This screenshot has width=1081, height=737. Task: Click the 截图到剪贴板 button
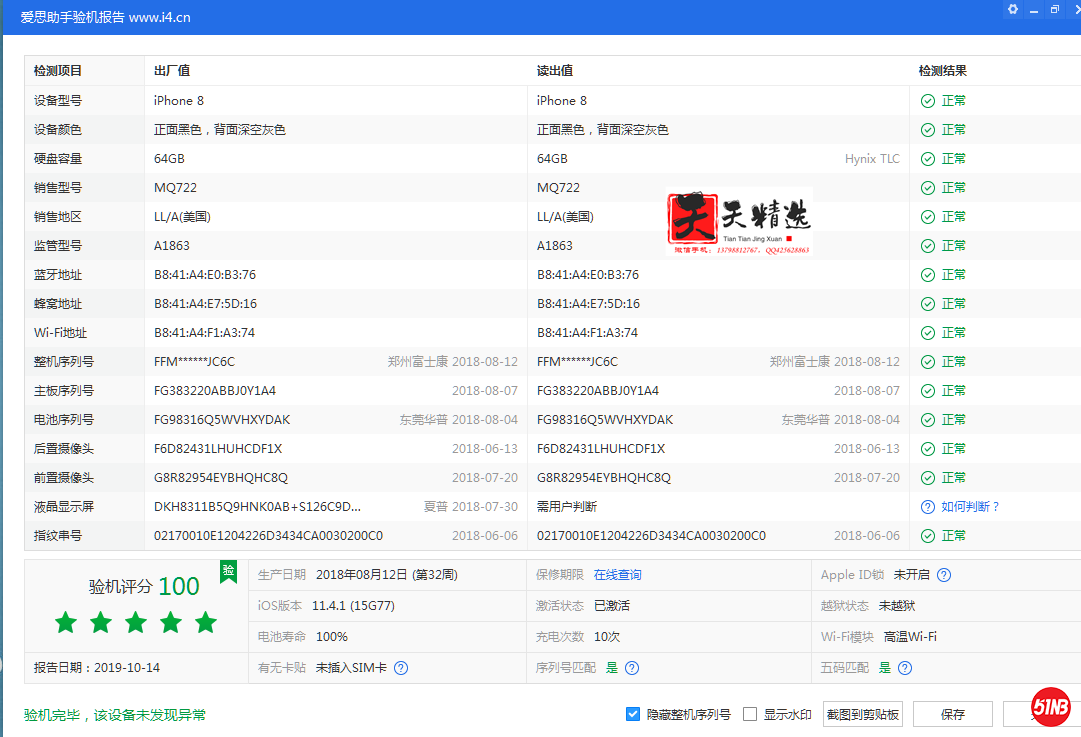862,713
